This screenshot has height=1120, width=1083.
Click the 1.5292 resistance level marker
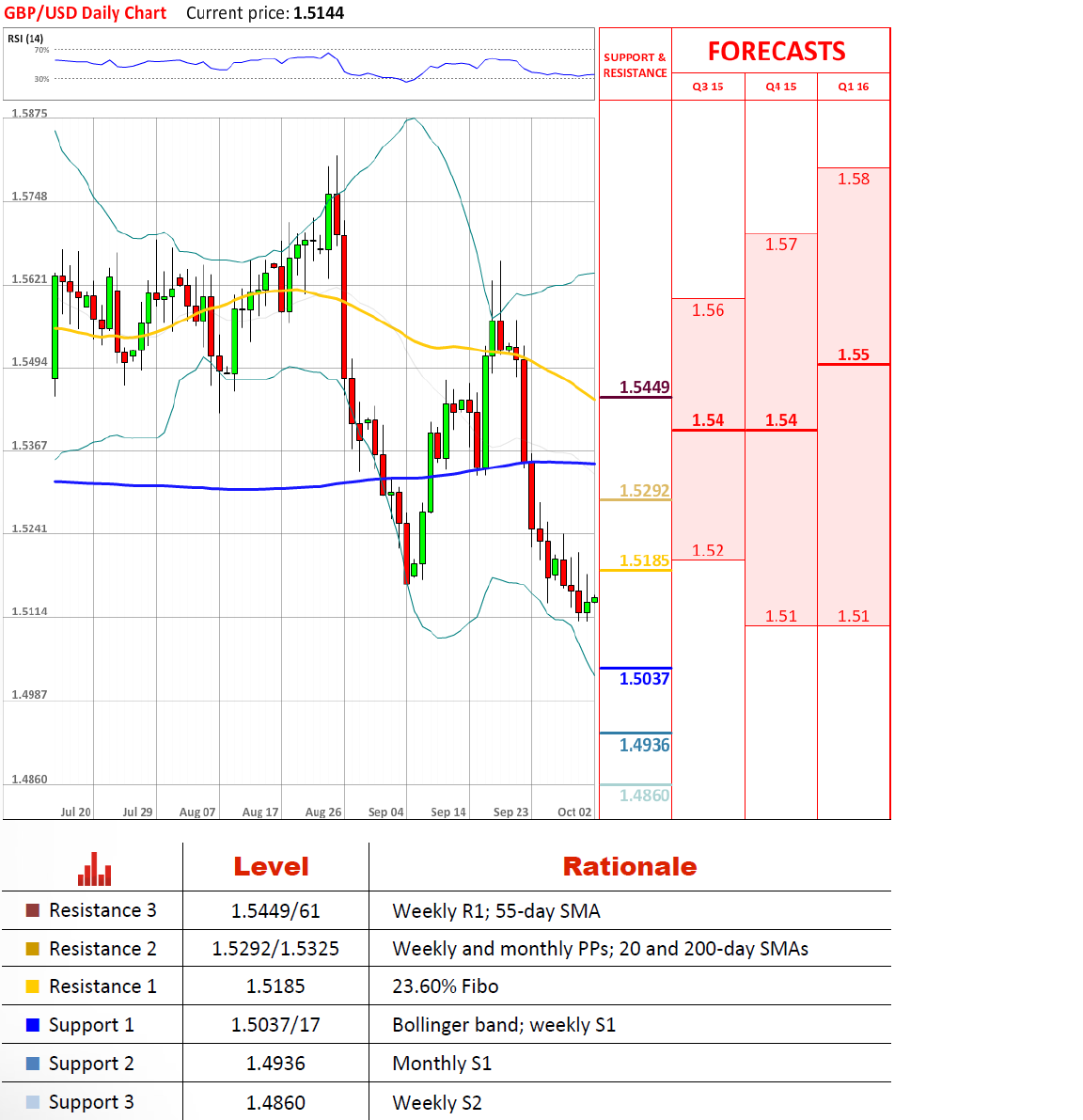644,491
